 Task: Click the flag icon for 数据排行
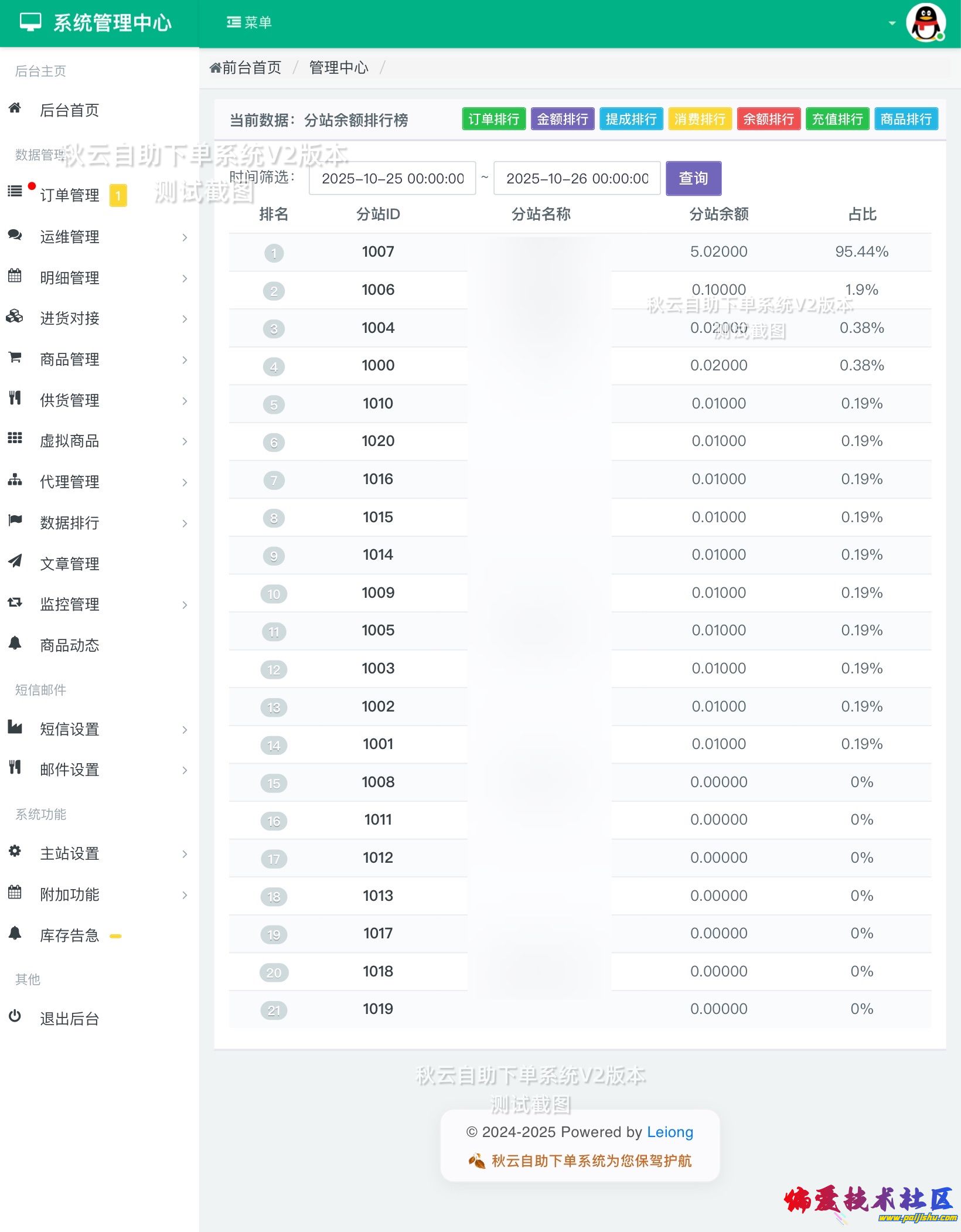(x=15, y=520)
